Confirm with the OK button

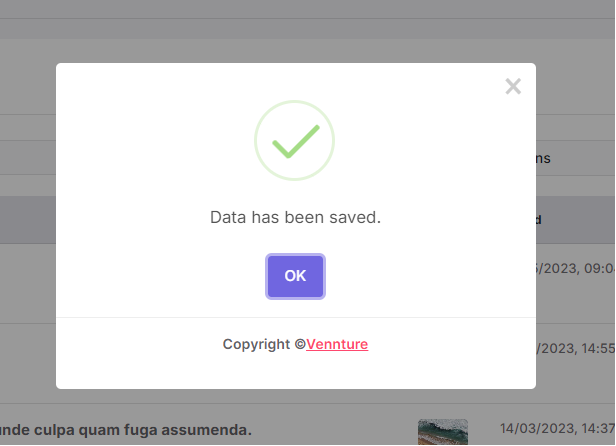[x=295, y=276]
